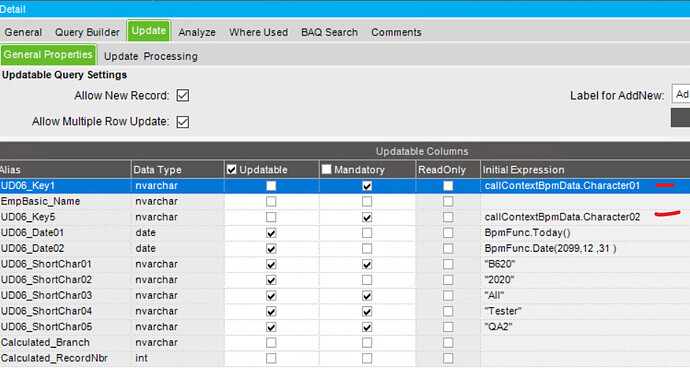Viewport: 690px width, 368px height.
Task: Select the UD06_Date02 alias cell
Action: coord(65,248)
